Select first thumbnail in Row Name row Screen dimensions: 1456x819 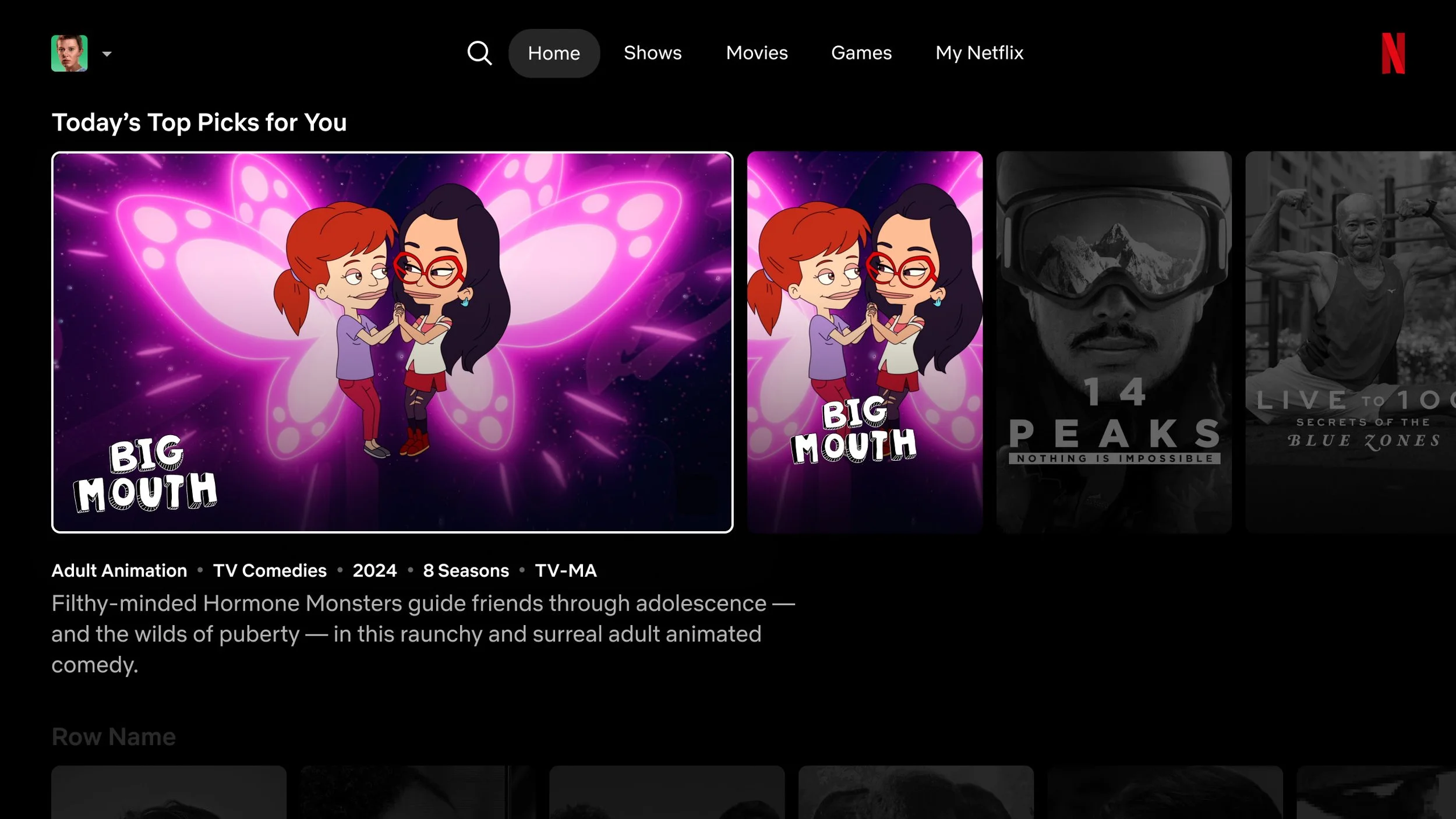pyautogui.click(x=169, y=792)
